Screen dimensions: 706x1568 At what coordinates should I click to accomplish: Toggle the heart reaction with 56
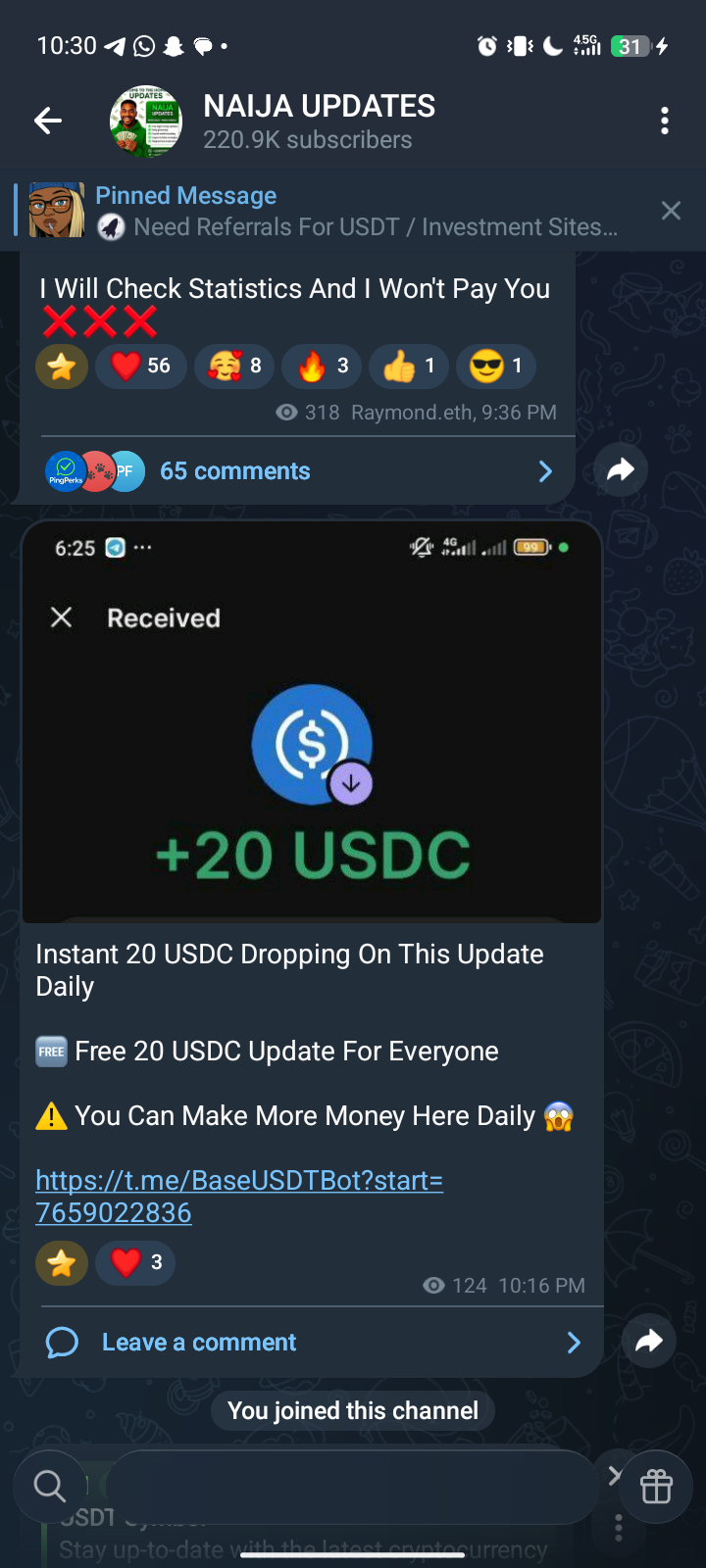(x=141, y=367)
